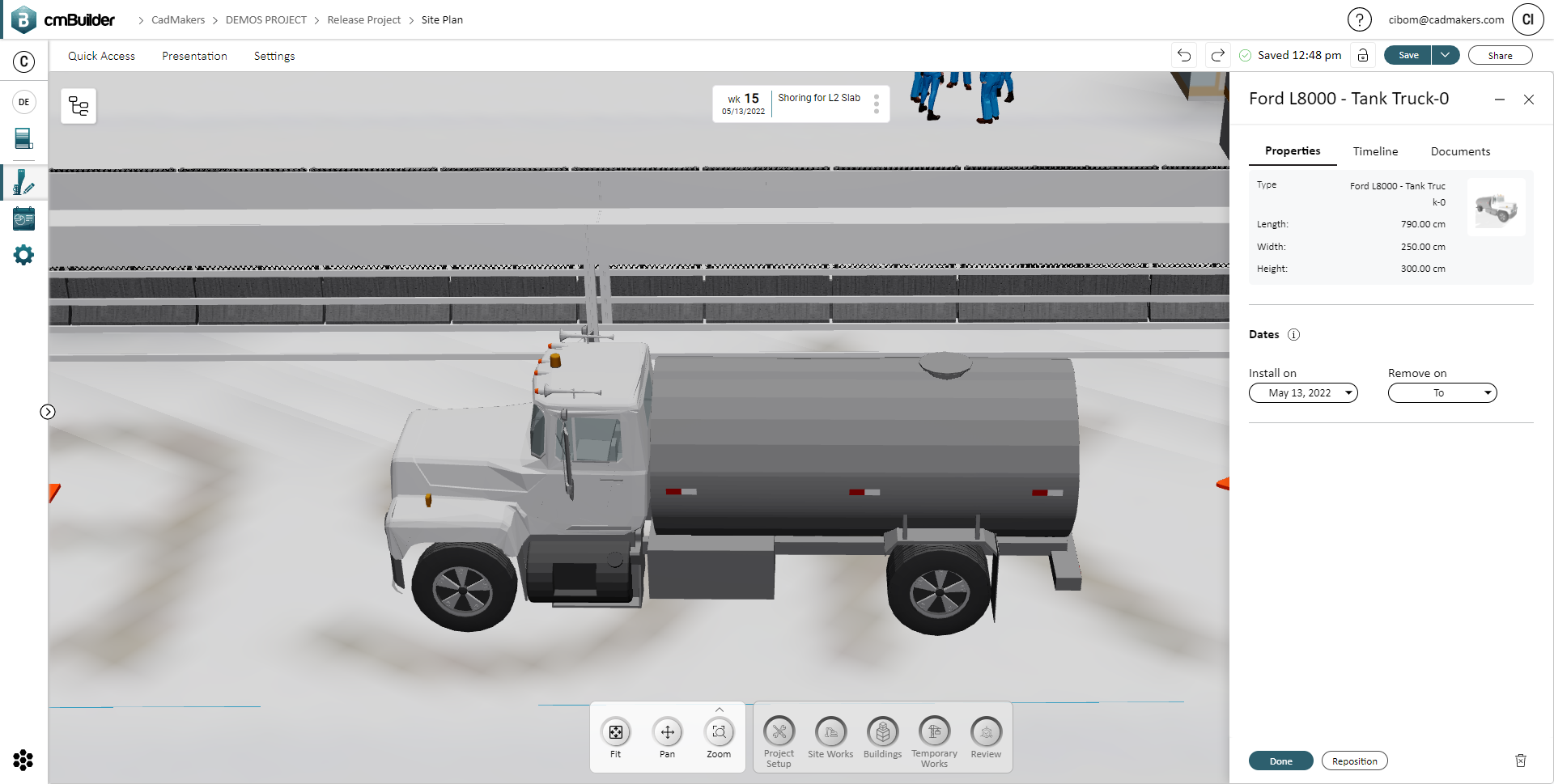Click the Length value 790.00 cm
Screen dimensions: 1554x784
pos(1423,224)
